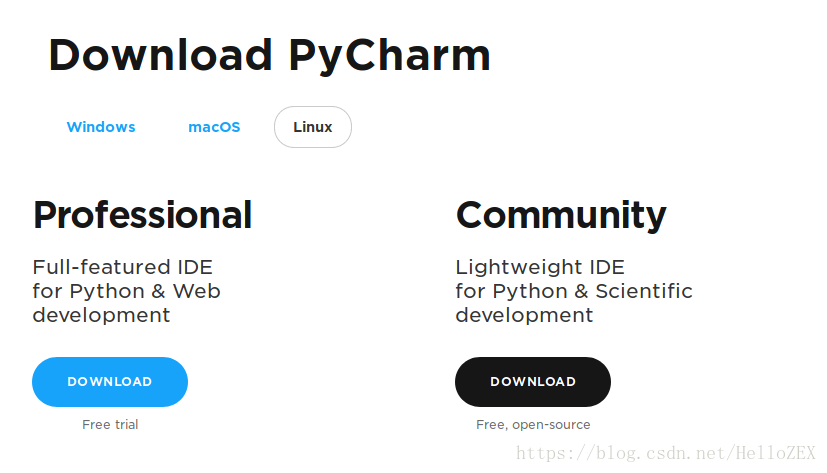
Task: Click the "Free trial" caption
Action: 110,425
